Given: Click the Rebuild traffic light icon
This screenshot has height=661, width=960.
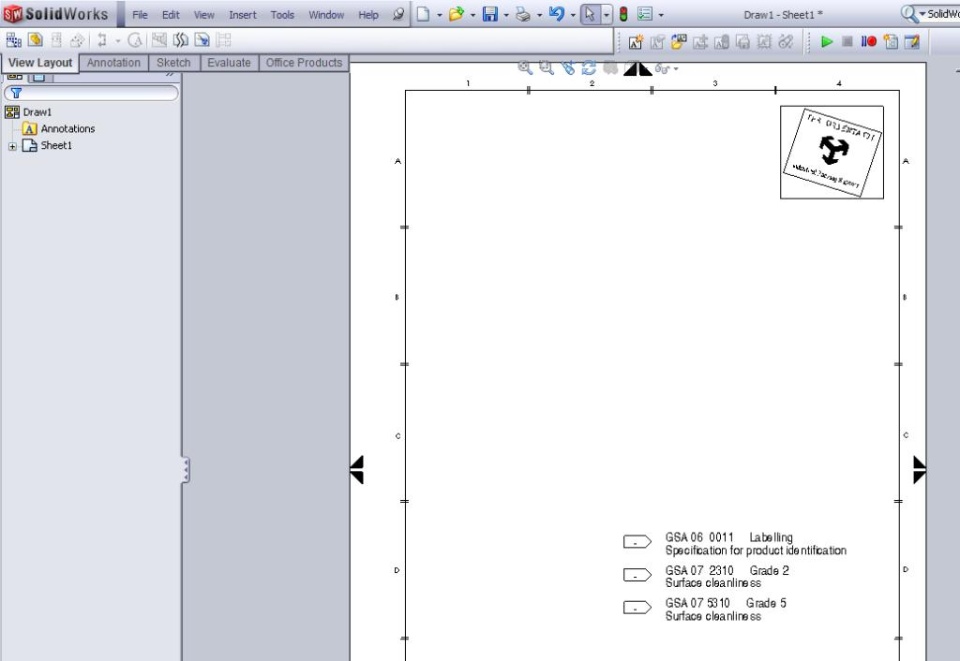Looking at the screenshot, I should pyautogui.click(x=624, y=14).
